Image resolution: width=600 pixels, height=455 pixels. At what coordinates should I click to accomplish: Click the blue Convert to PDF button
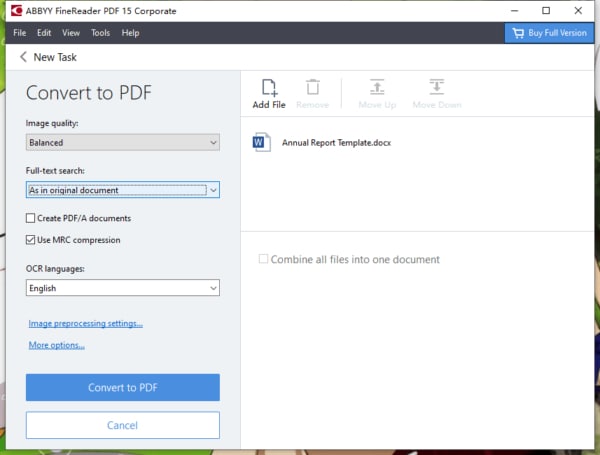(123, 387)
